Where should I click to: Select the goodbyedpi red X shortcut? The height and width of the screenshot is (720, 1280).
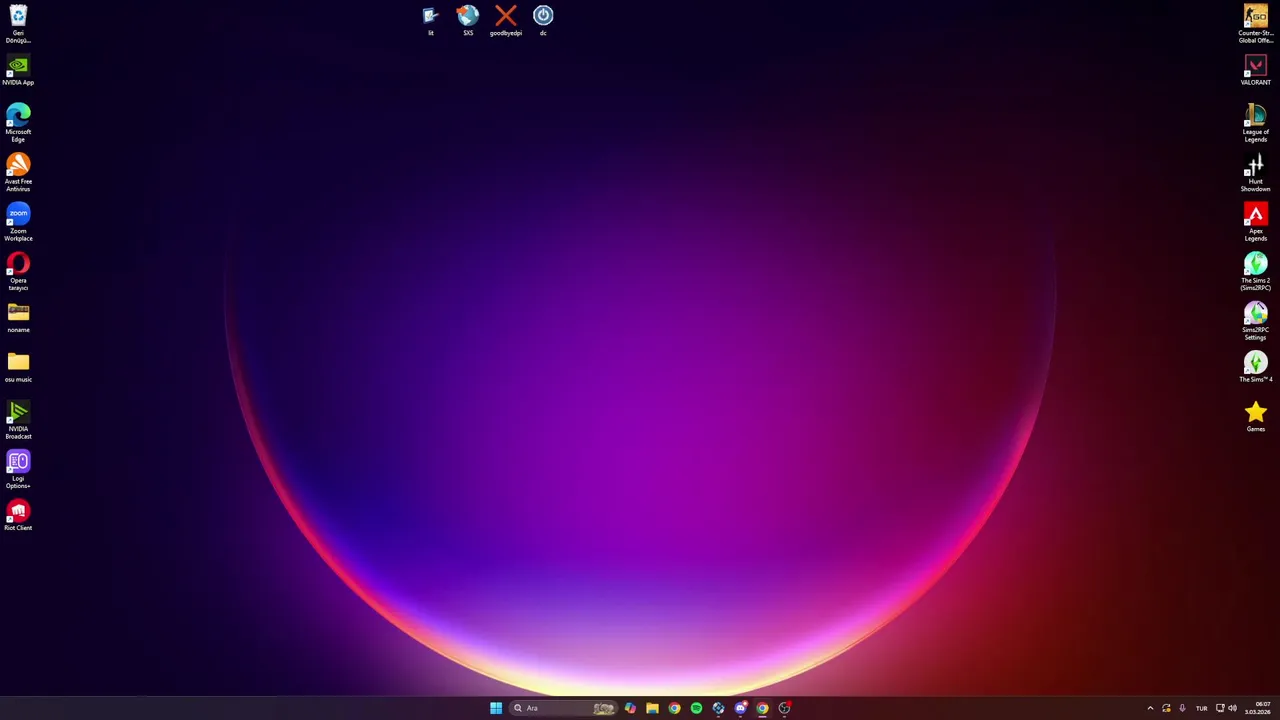pos(506,20)
